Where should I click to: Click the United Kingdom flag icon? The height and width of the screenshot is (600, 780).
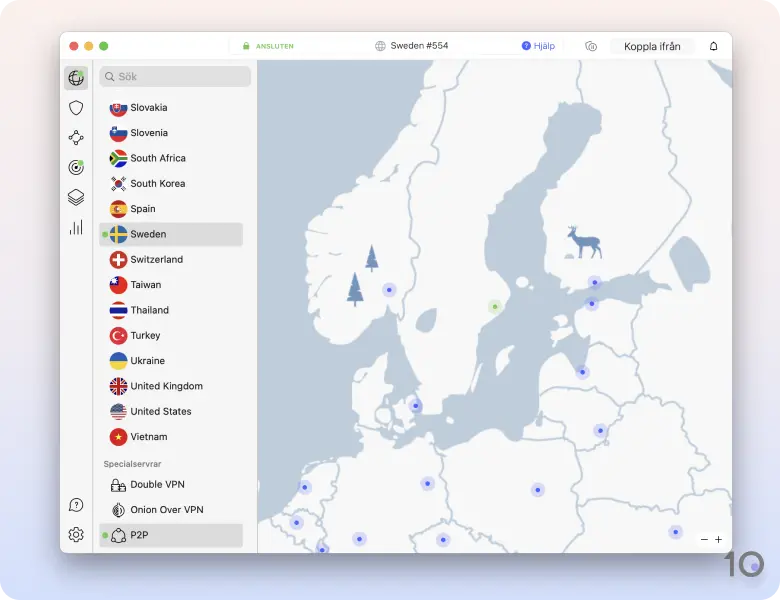118,387
